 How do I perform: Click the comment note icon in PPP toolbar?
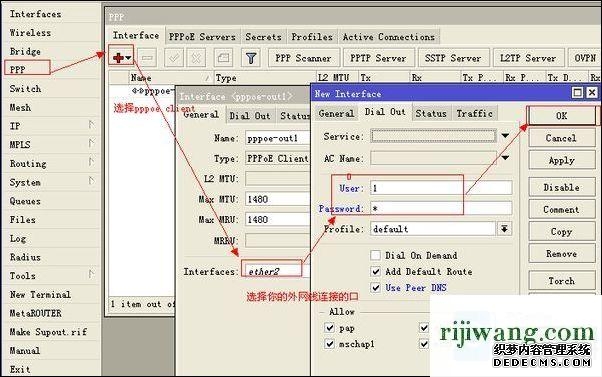pyautogui.click(x=223, y=58)
